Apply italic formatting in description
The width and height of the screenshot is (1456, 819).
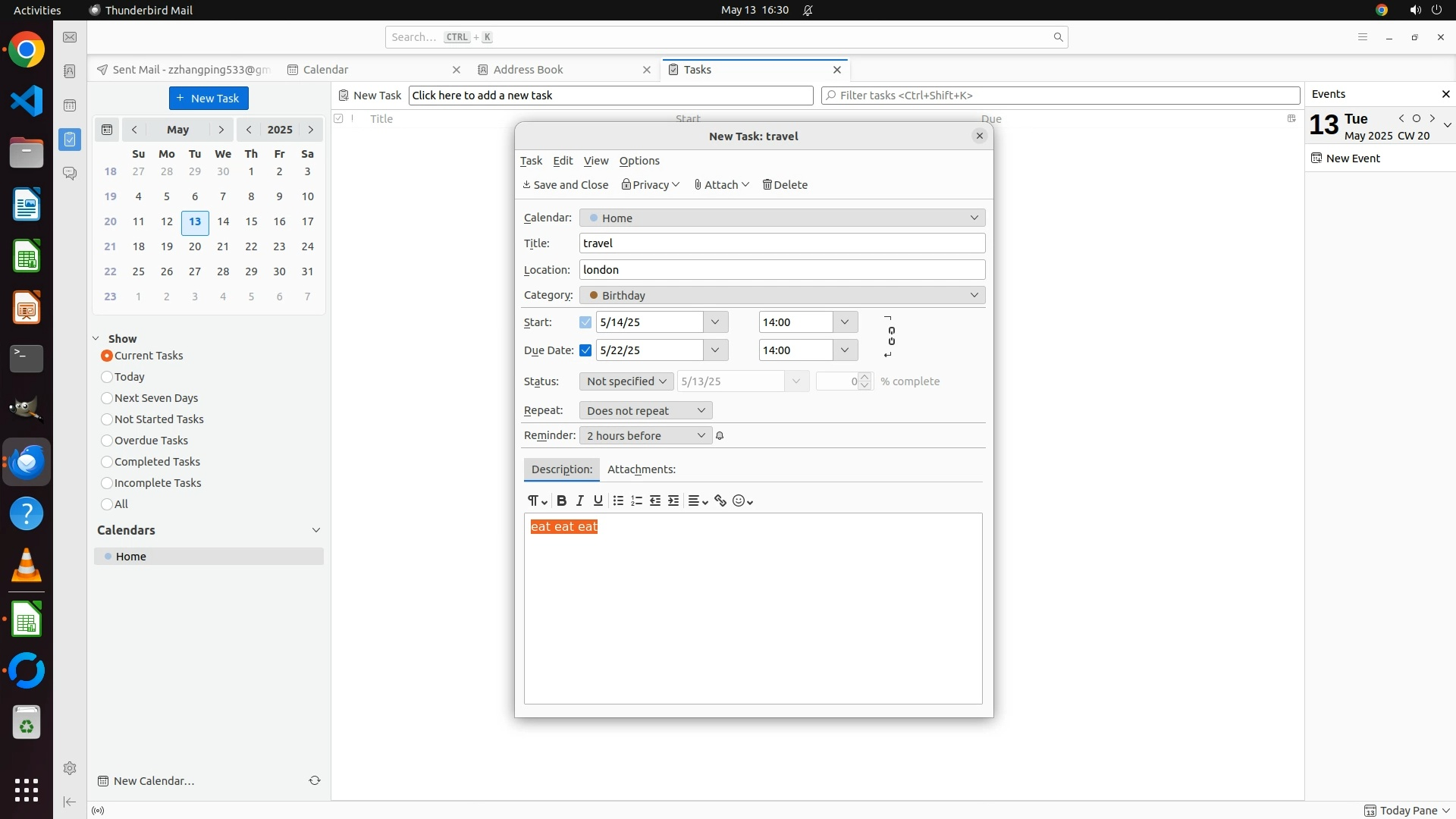pos(580,500)
